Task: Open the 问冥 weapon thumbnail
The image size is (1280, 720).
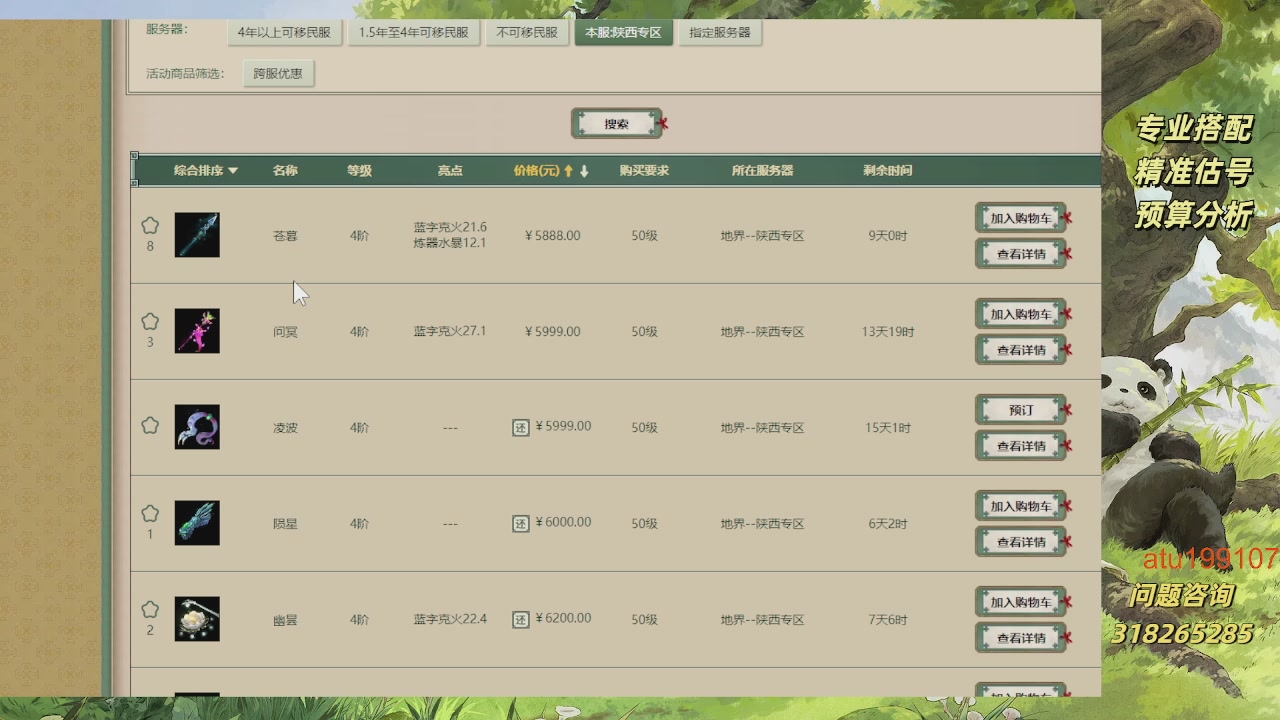Action: pos(197,331)
